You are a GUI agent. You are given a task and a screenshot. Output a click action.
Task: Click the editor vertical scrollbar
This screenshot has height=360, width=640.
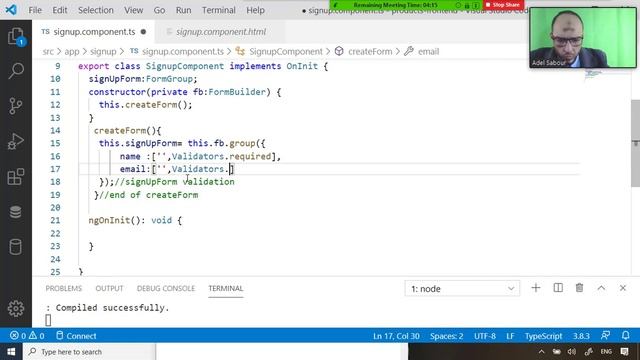pos(635,143)
